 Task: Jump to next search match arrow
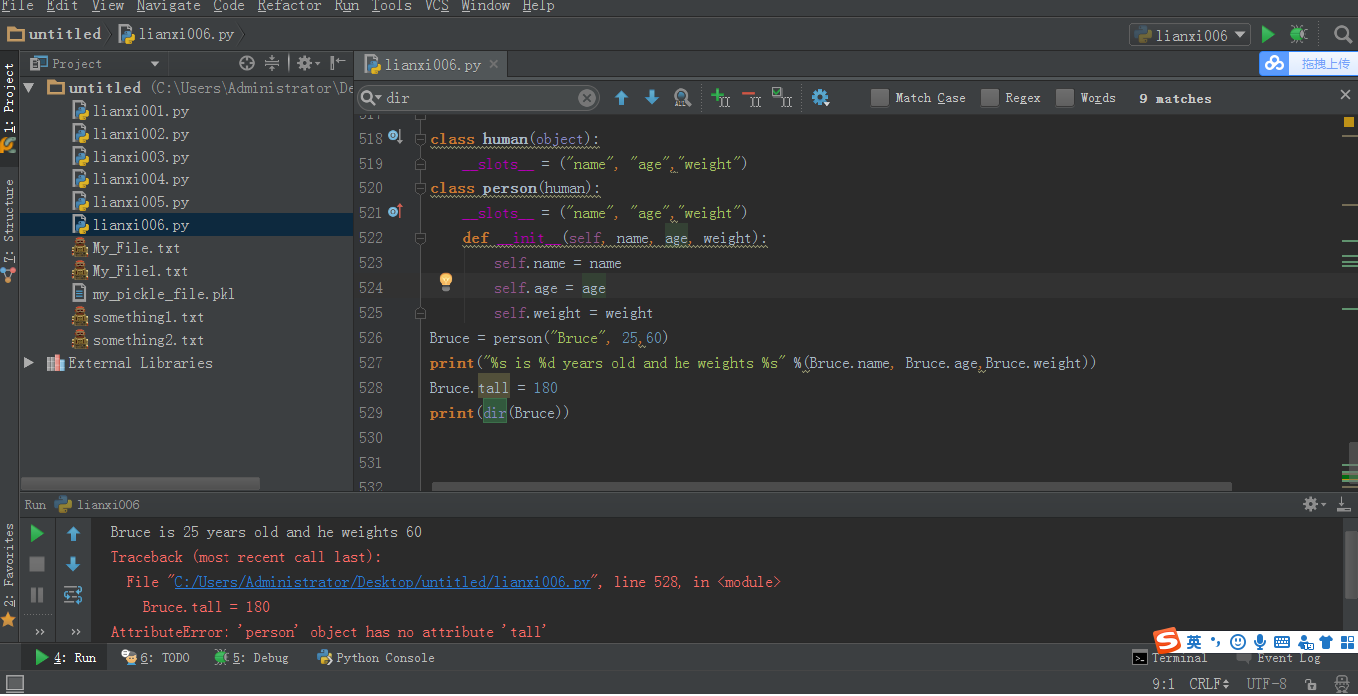click(x=652, y=98)
